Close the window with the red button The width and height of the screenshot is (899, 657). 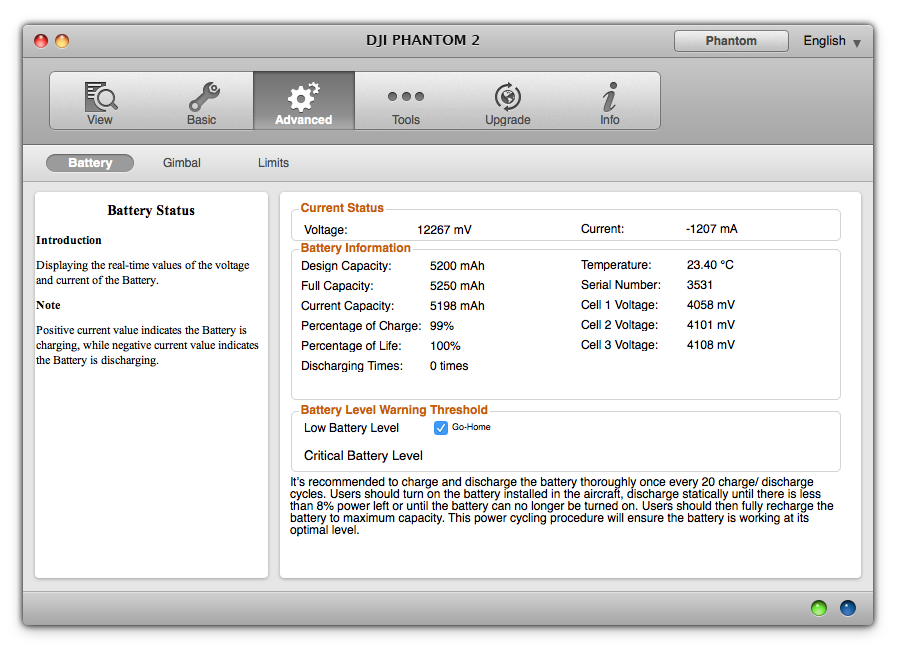click(41, 41)
